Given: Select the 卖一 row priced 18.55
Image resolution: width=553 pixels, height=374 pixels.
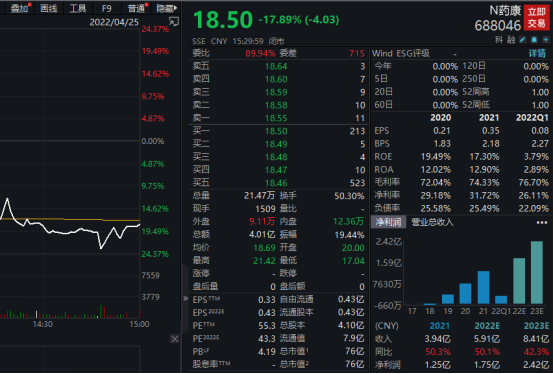Looking at the screenshot, I should tap(279, 118).
